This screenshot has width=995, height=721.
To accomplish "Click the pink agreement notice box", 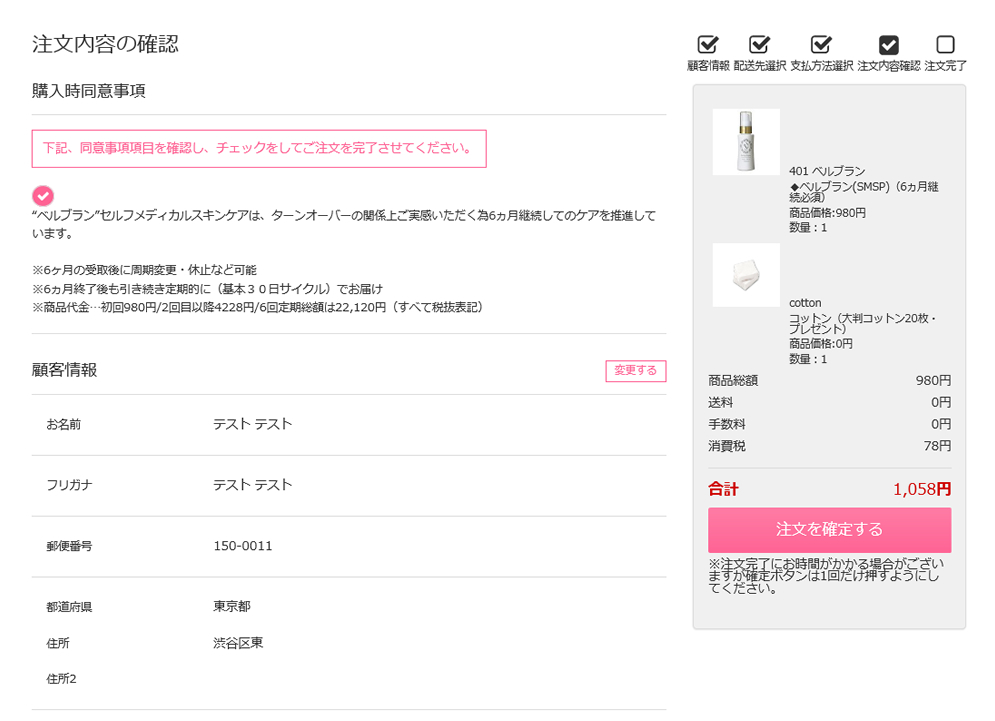I will [259, 149].
